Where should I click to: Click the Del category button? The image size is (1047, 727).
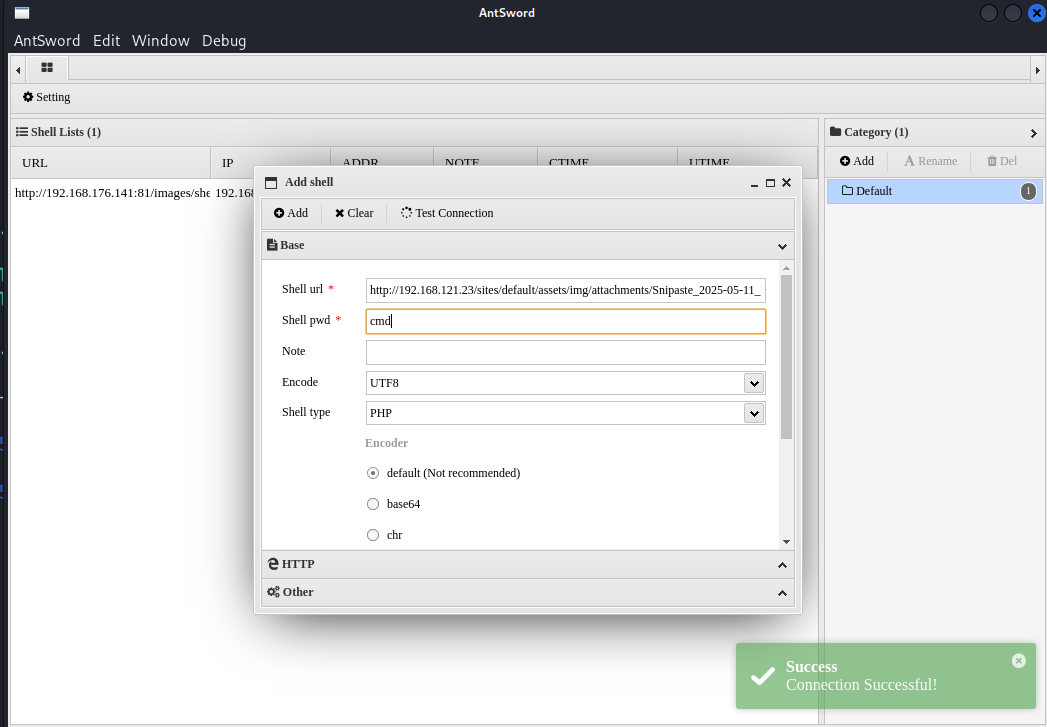[1002, 161]
